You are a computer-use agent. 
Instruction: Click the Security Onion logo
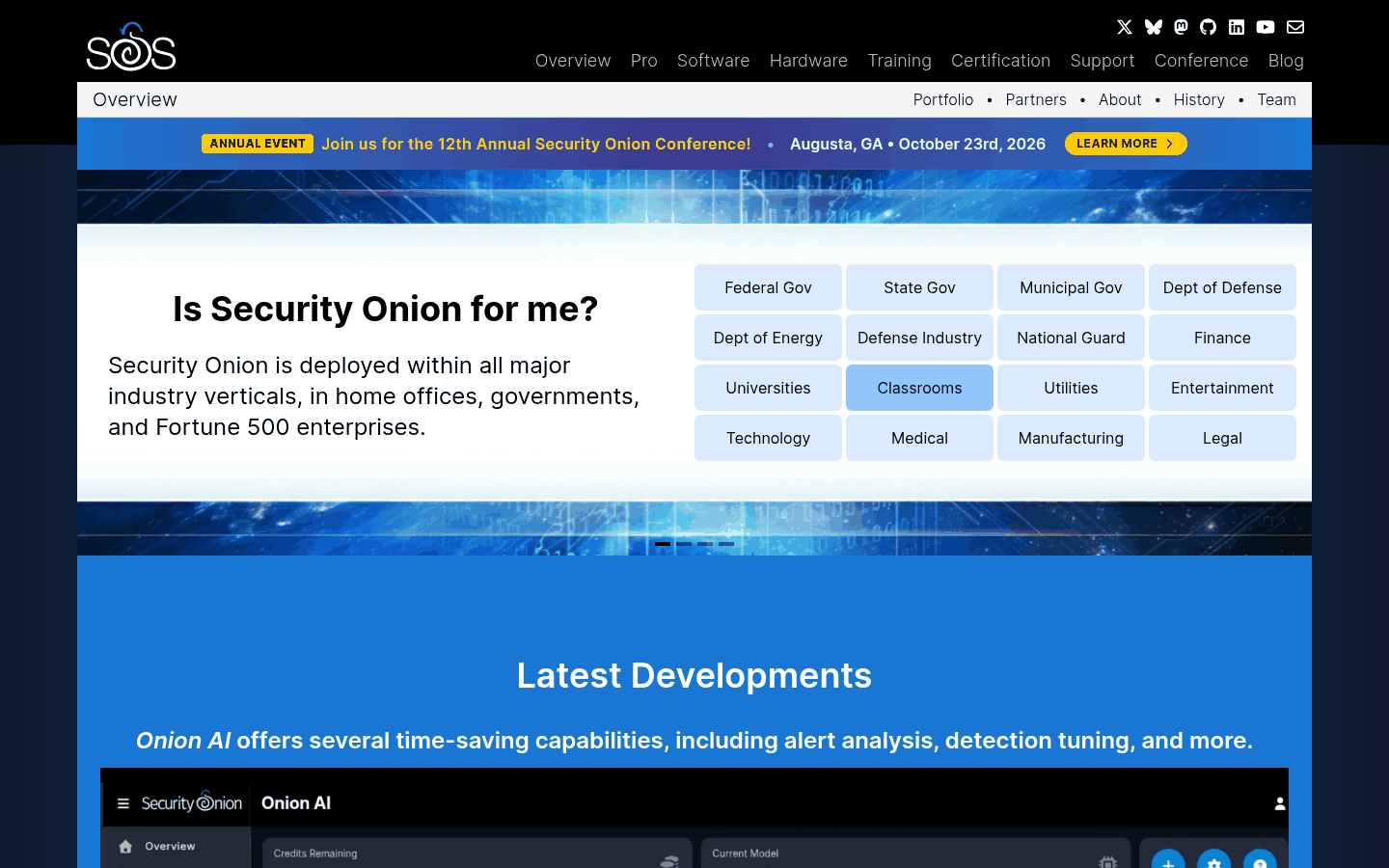tap(131, 46)
